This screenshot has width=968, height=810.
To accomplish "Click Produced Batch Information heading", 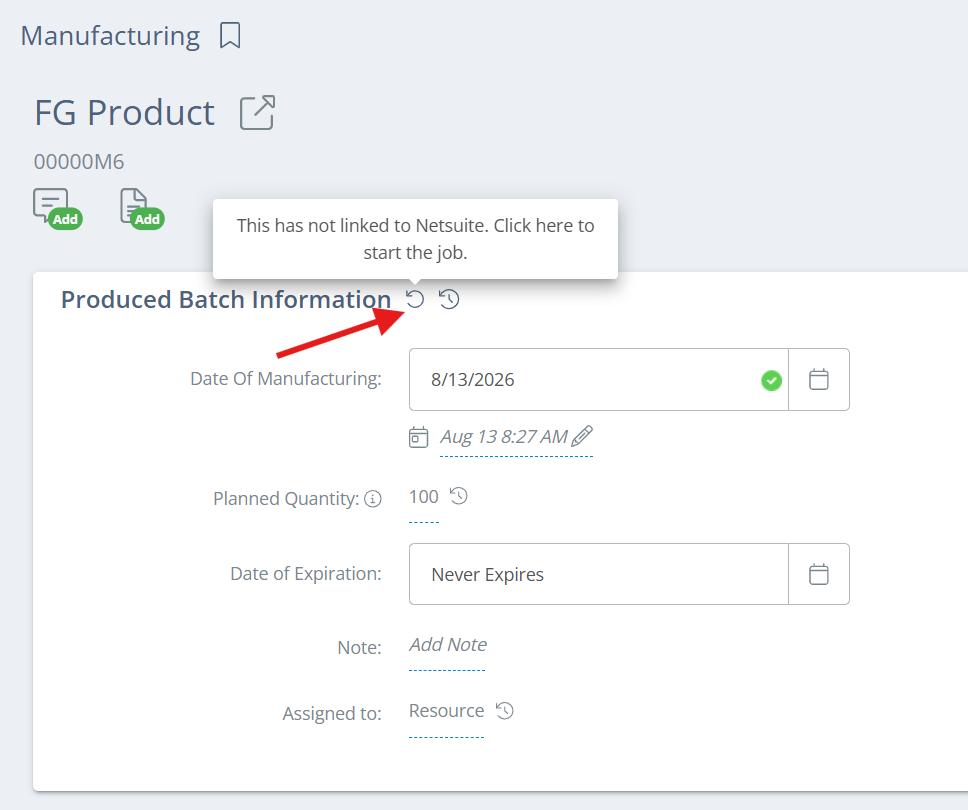I will point(226,299).
